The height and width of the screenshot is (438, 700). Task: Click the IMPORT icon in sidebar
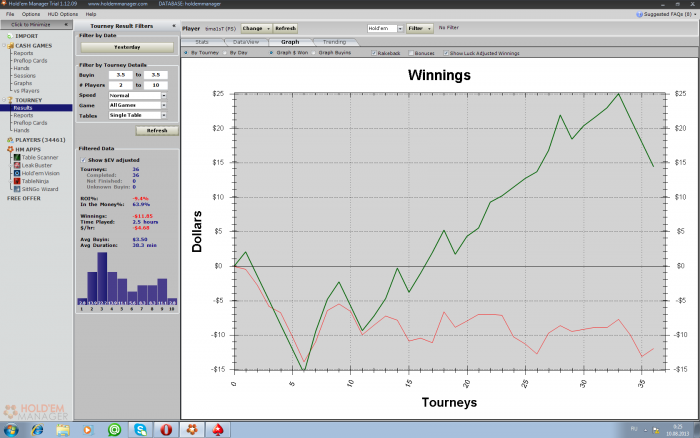[x=10, y=36]
